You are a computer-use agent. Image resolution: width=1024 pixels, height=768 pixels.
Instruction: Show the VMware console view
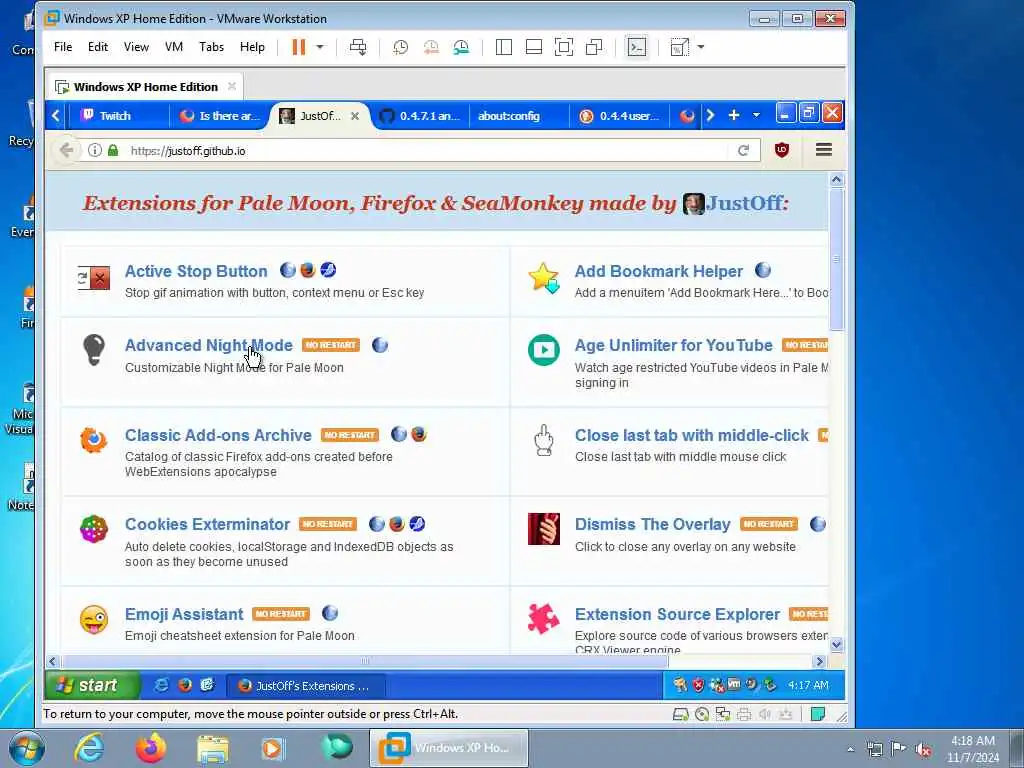pos(637,47)
